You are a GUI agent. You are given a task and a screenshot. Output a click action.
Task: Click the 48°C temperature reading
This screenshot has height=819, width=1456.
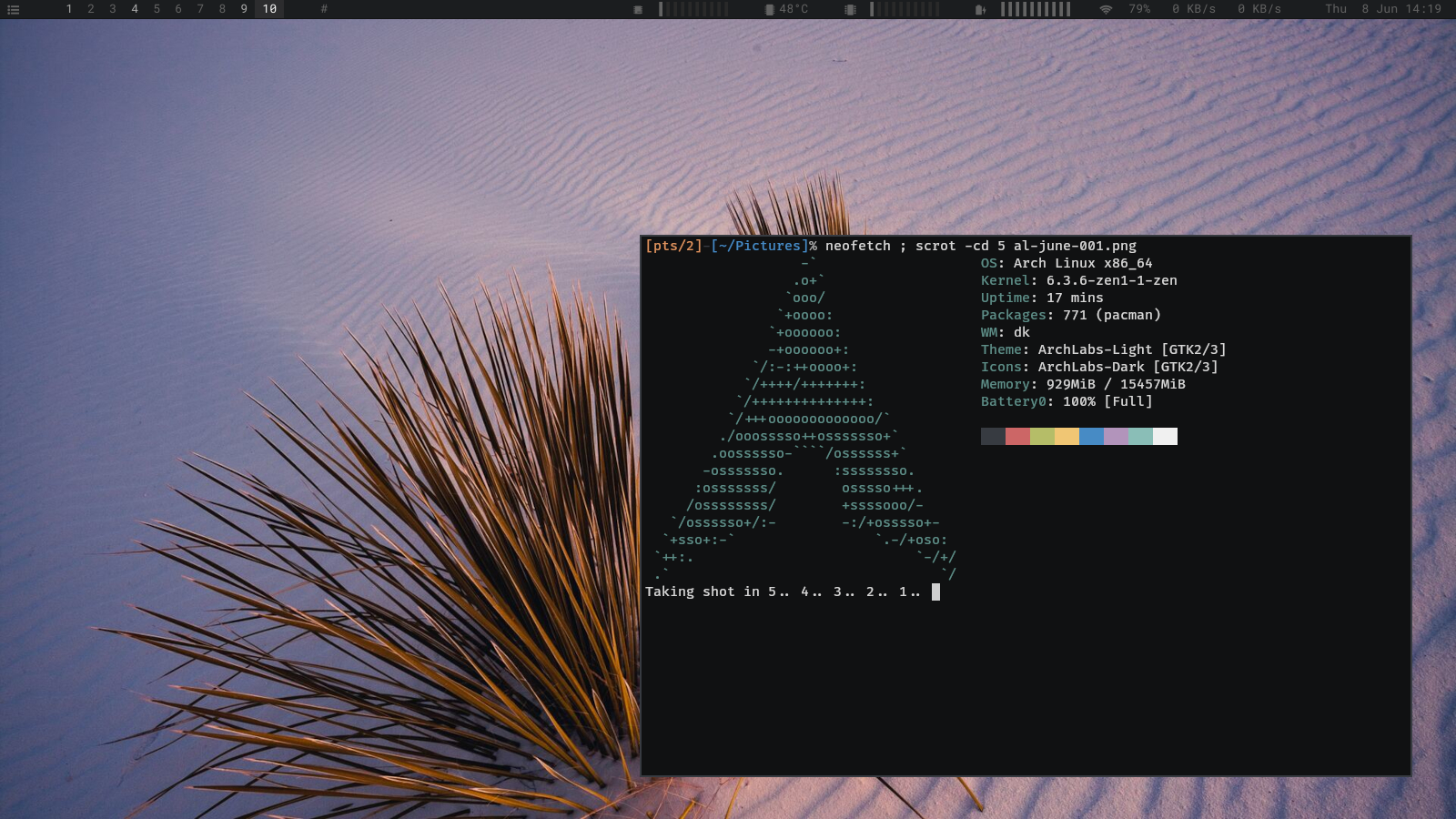click(794, 9)
